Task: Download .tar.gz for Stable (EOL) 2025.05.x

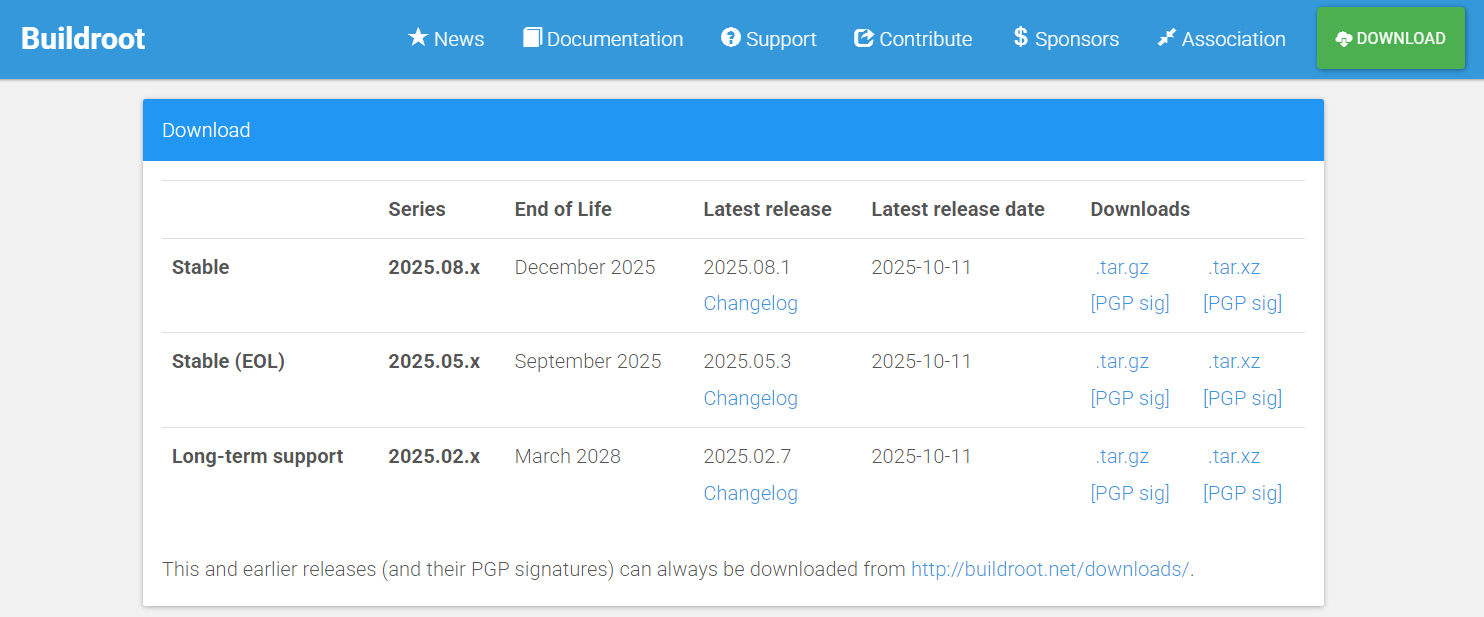Action: click(1122, 361)
